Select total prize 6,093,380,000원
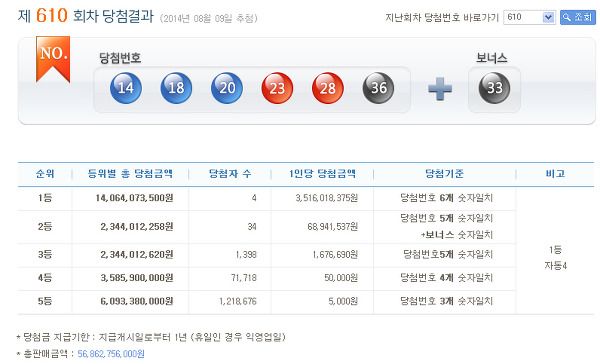The image size is (600, 364). [x=137, y=301]
